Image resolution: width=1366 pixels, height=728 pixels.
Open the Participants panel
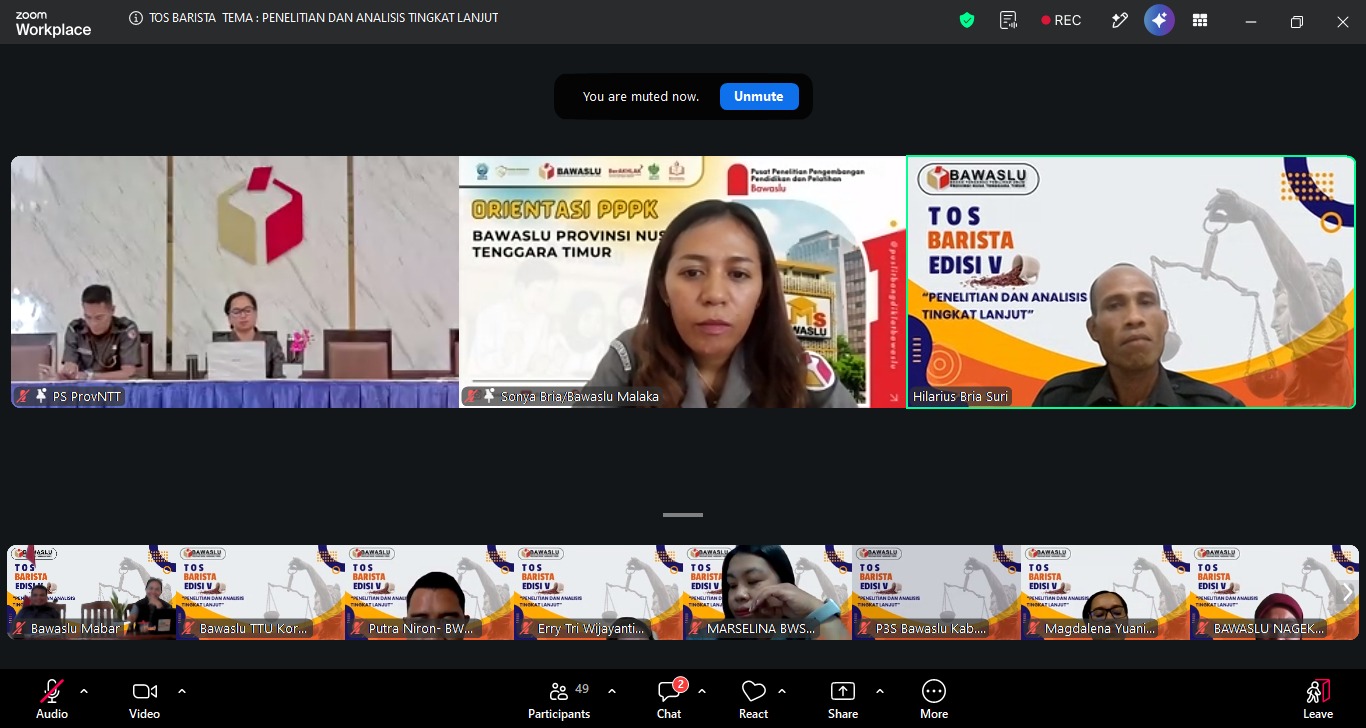(x=560, y=699)
